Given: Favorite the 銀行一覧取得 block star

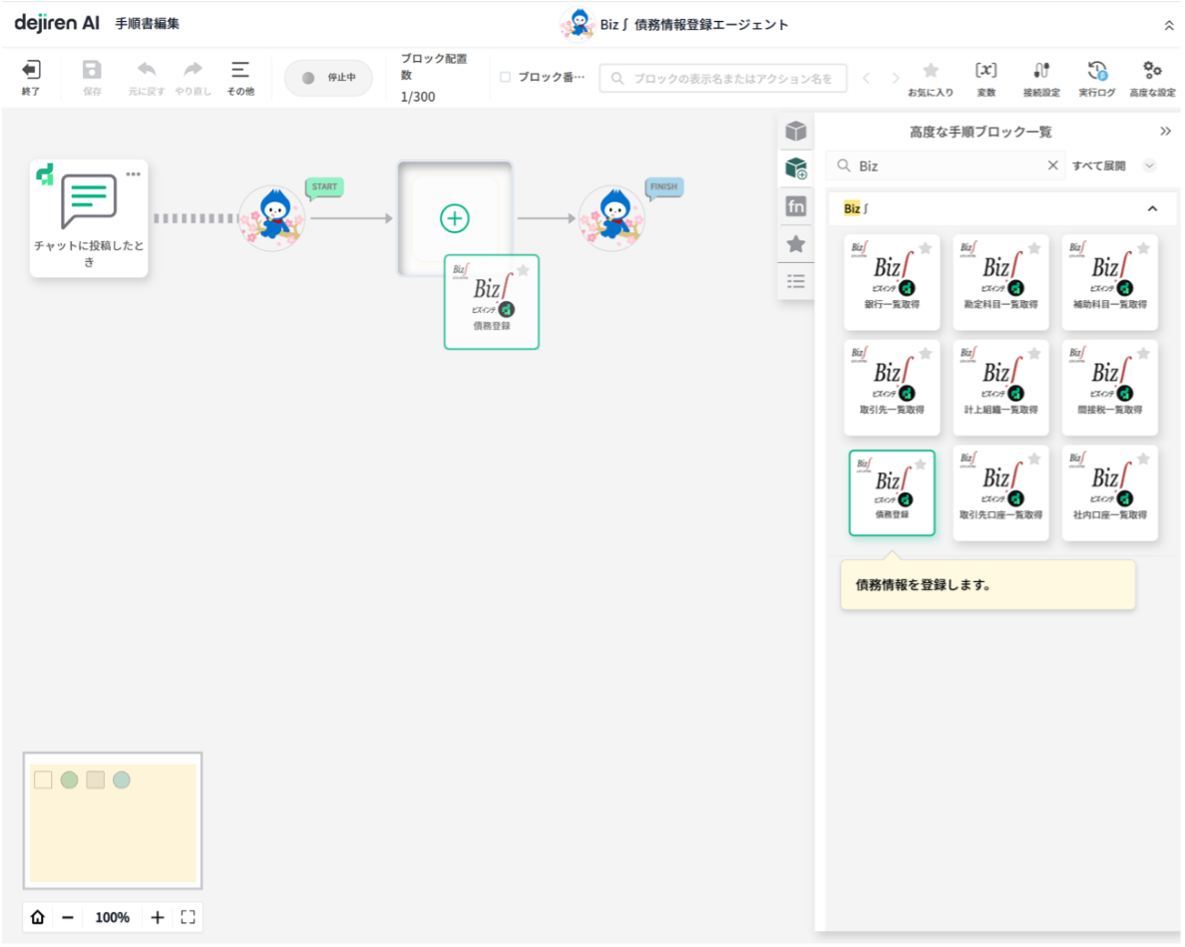Looking at the screenshot, I should point(926,248).
